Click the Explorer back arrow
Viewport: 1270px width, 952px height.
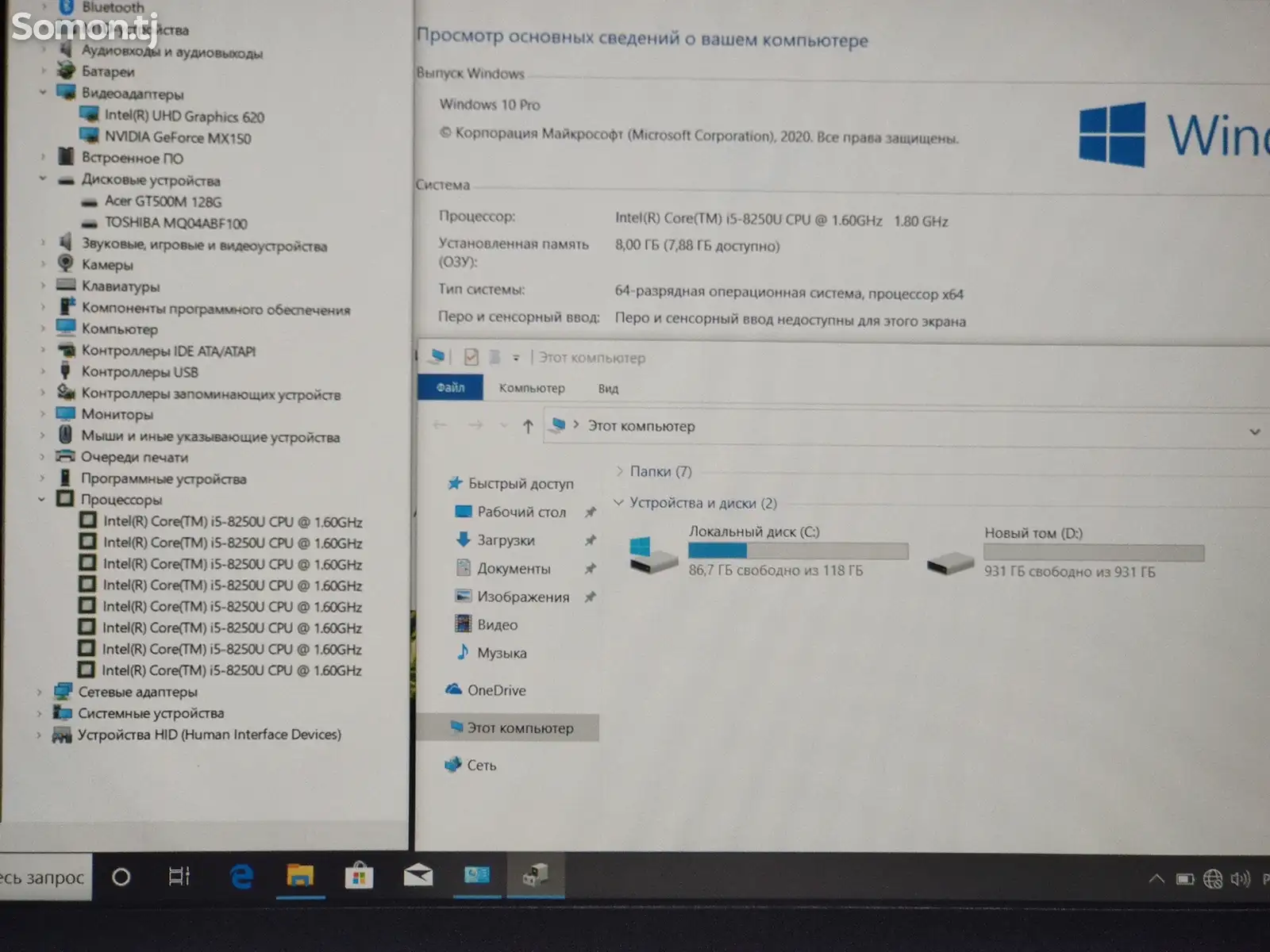[441, 425]
